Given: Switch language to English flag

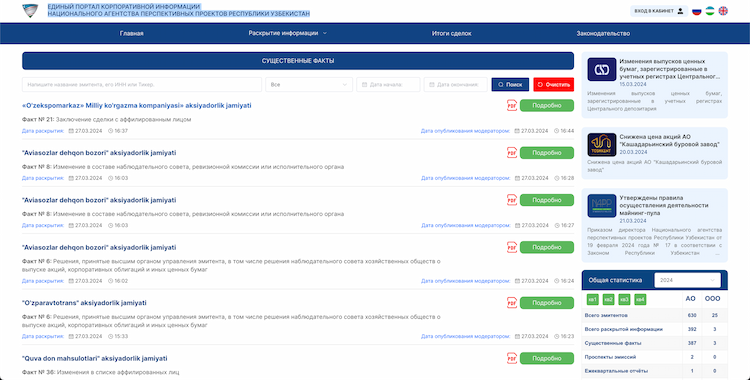Looking at the screenshot, I should [x=723, y=11].
